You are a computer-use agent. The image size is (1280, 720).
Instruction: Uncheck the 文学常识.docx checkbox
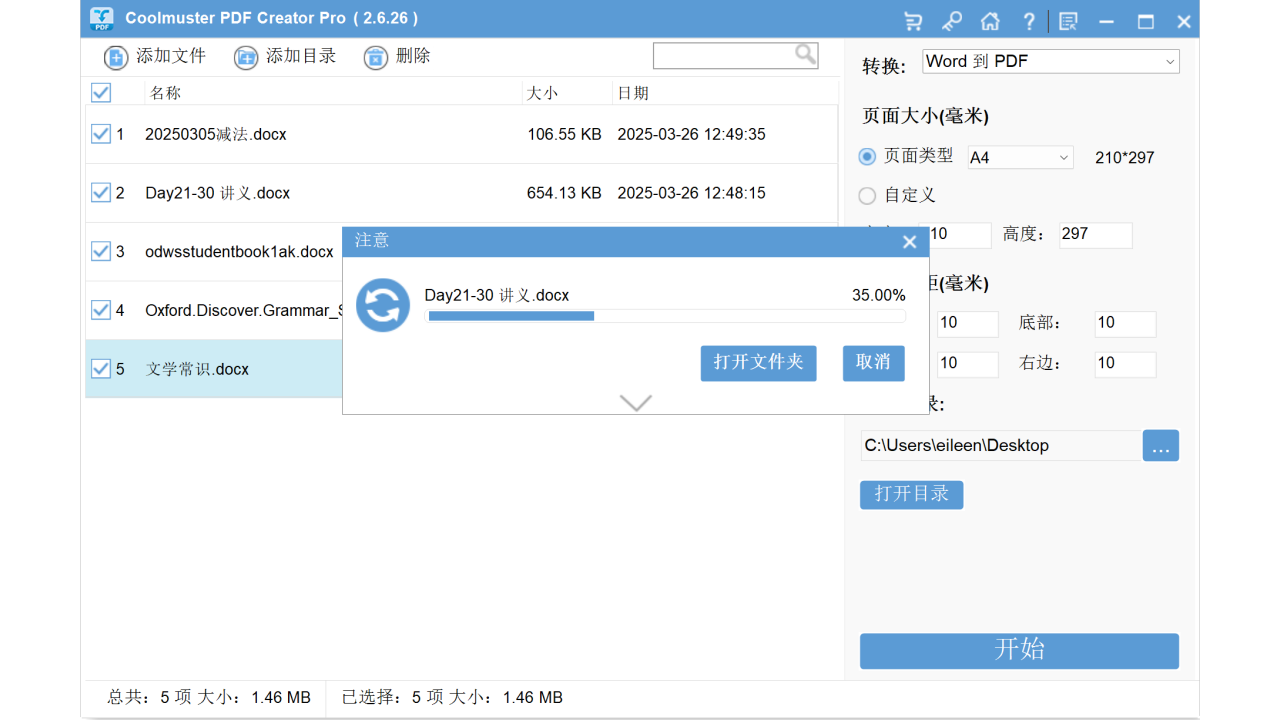pyautogui.click(x=100, y=368)
